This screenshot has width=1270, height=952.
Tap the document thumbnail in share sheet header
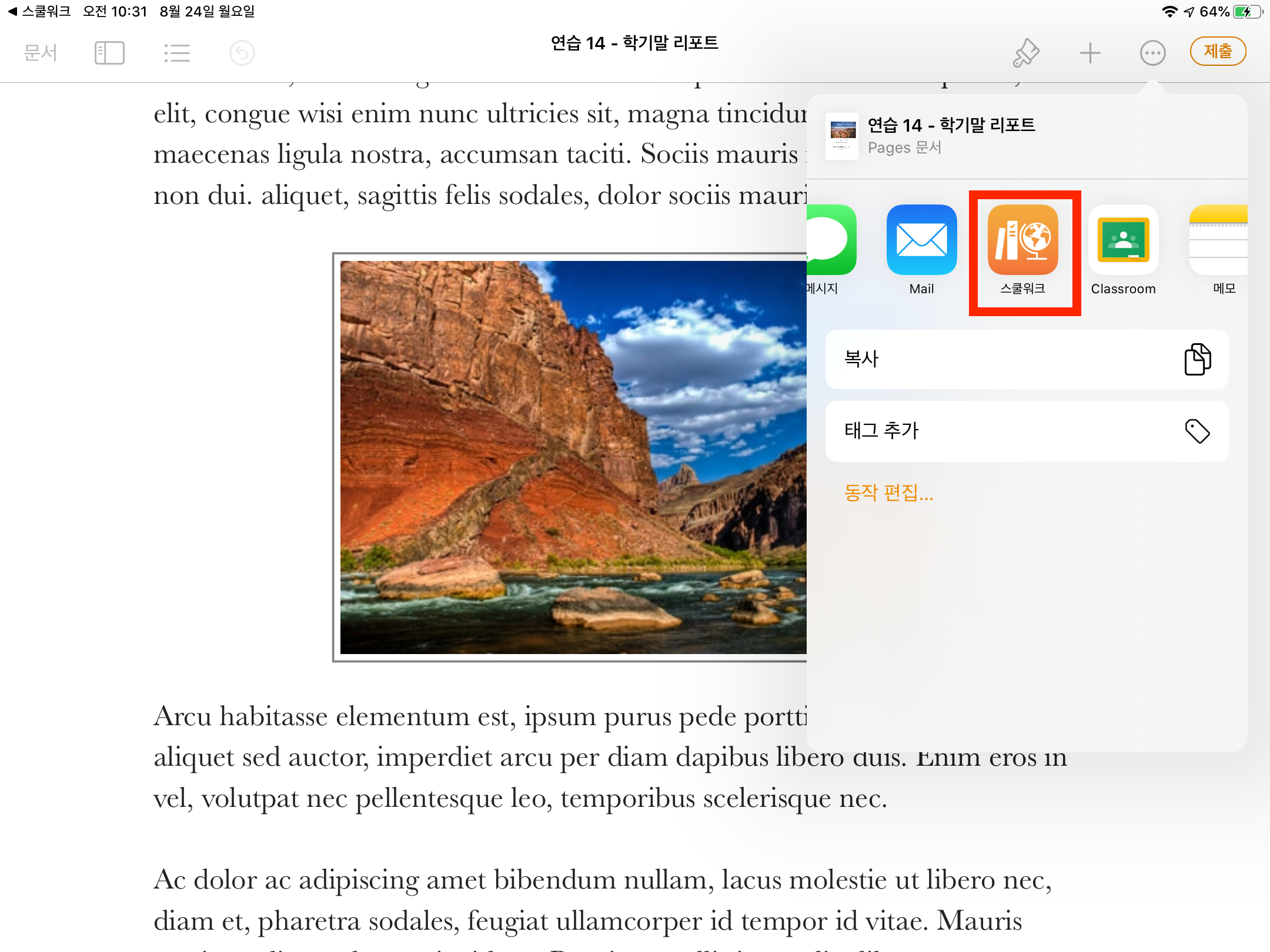coord(843,136)
